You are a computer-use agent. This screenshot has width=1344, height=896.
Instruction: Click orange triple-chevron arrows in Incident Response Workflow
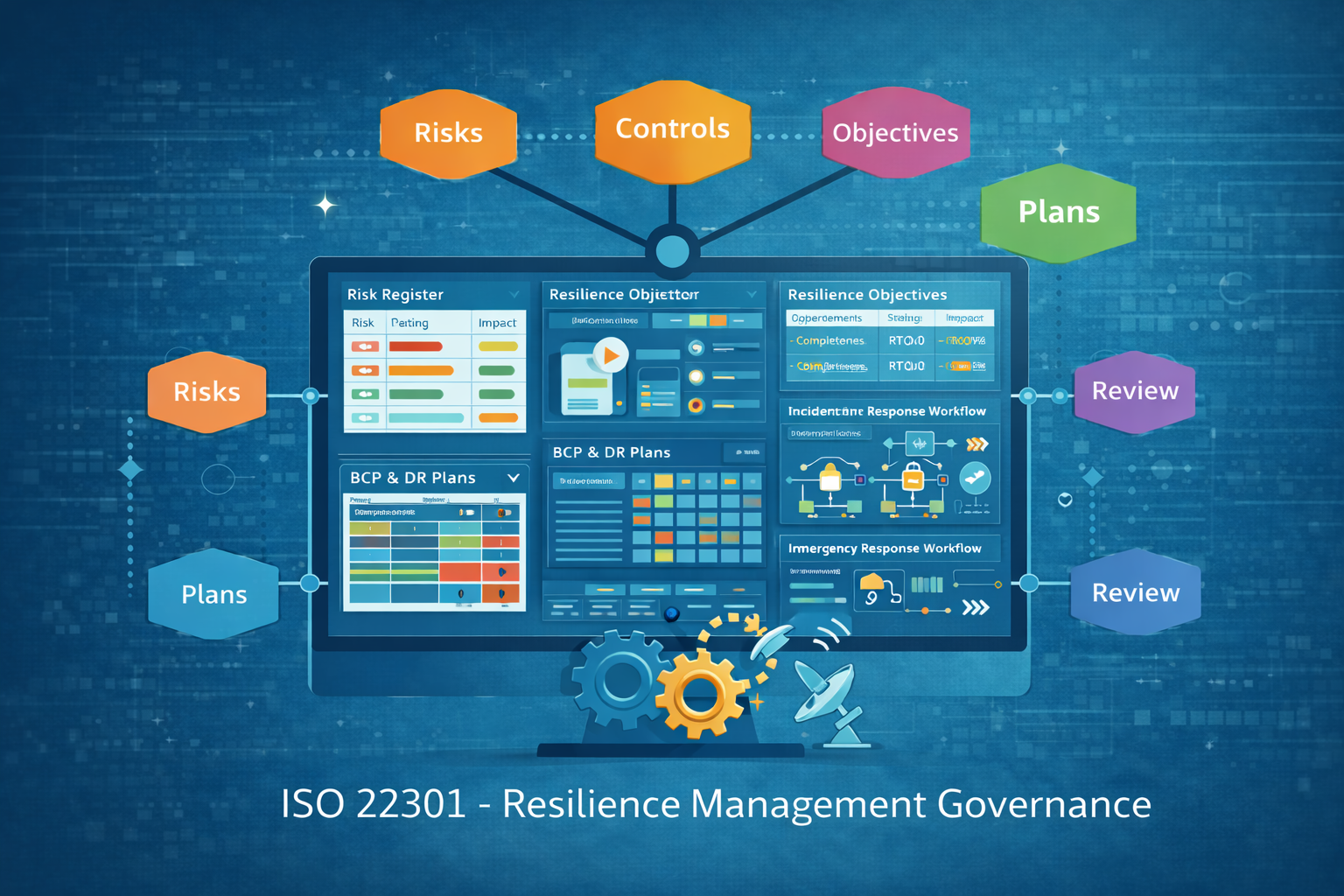[x=976, y=444]
